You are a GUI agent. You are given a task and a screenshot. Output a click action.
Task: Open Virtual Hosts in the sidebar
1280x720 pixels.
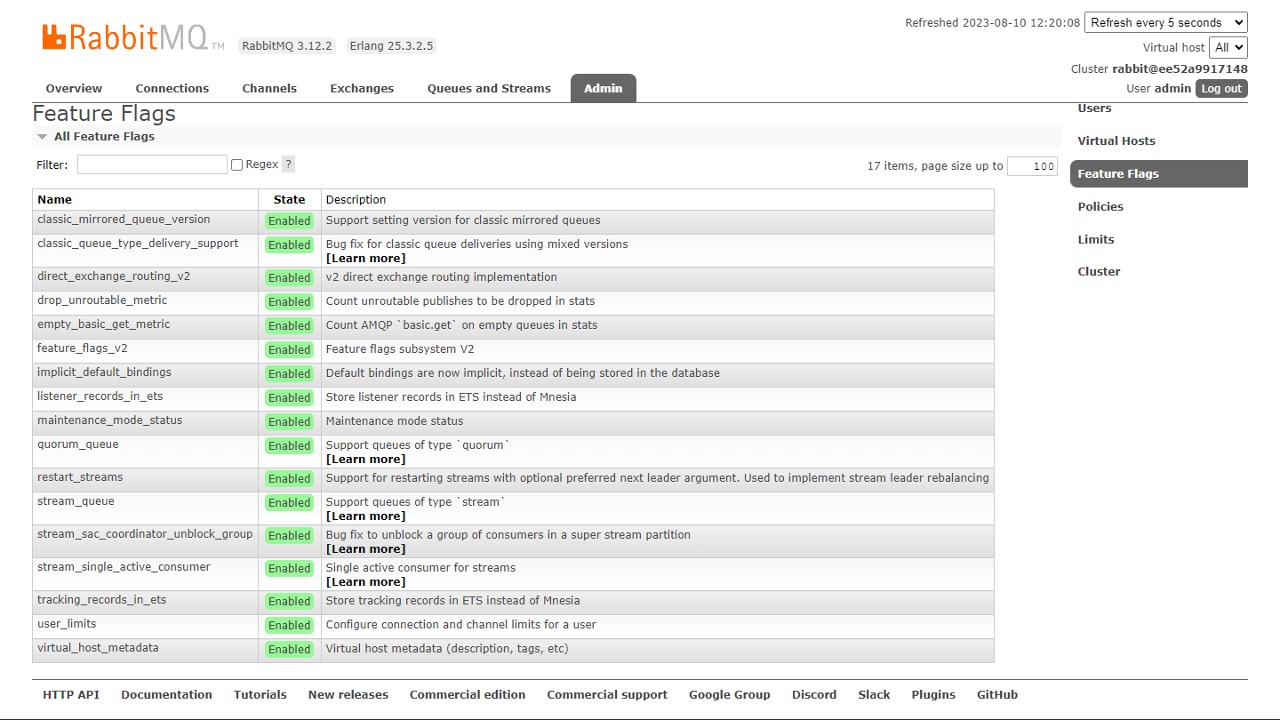click(x=1116, y=141)
